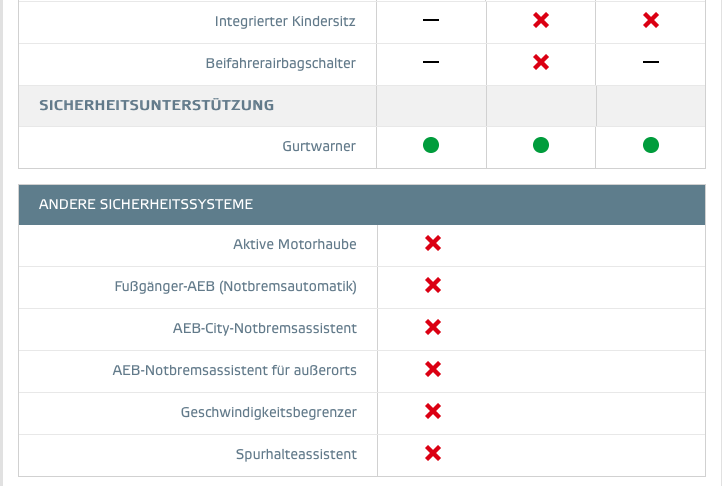Click red X for Fußgänger-AEB row
Screen dimensions: 722x486
click(x=433, y=285)
